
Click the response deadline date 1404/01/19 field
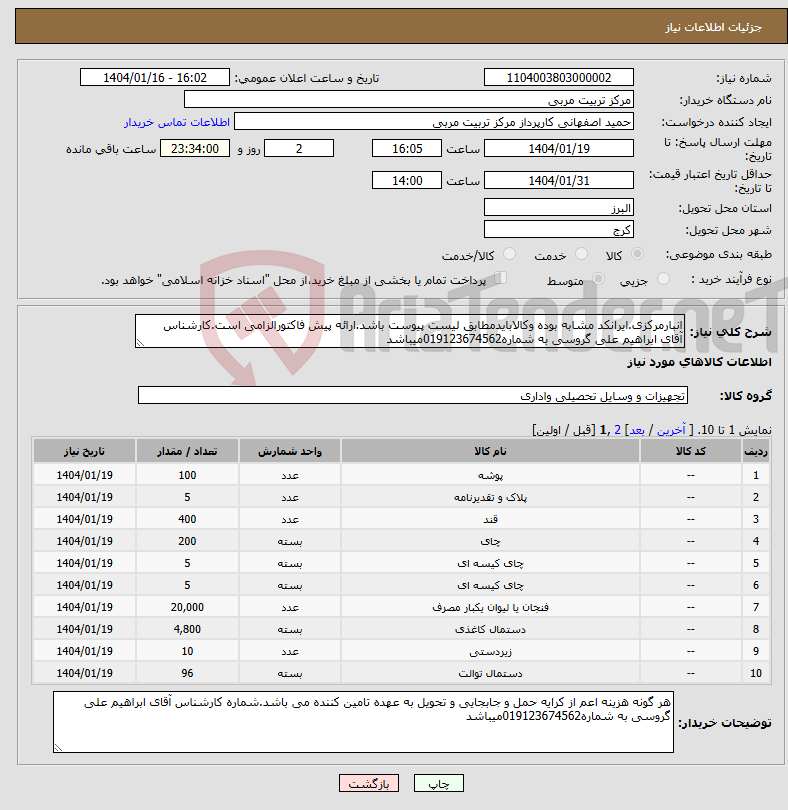pyautogui.click(x=559, y=149)
